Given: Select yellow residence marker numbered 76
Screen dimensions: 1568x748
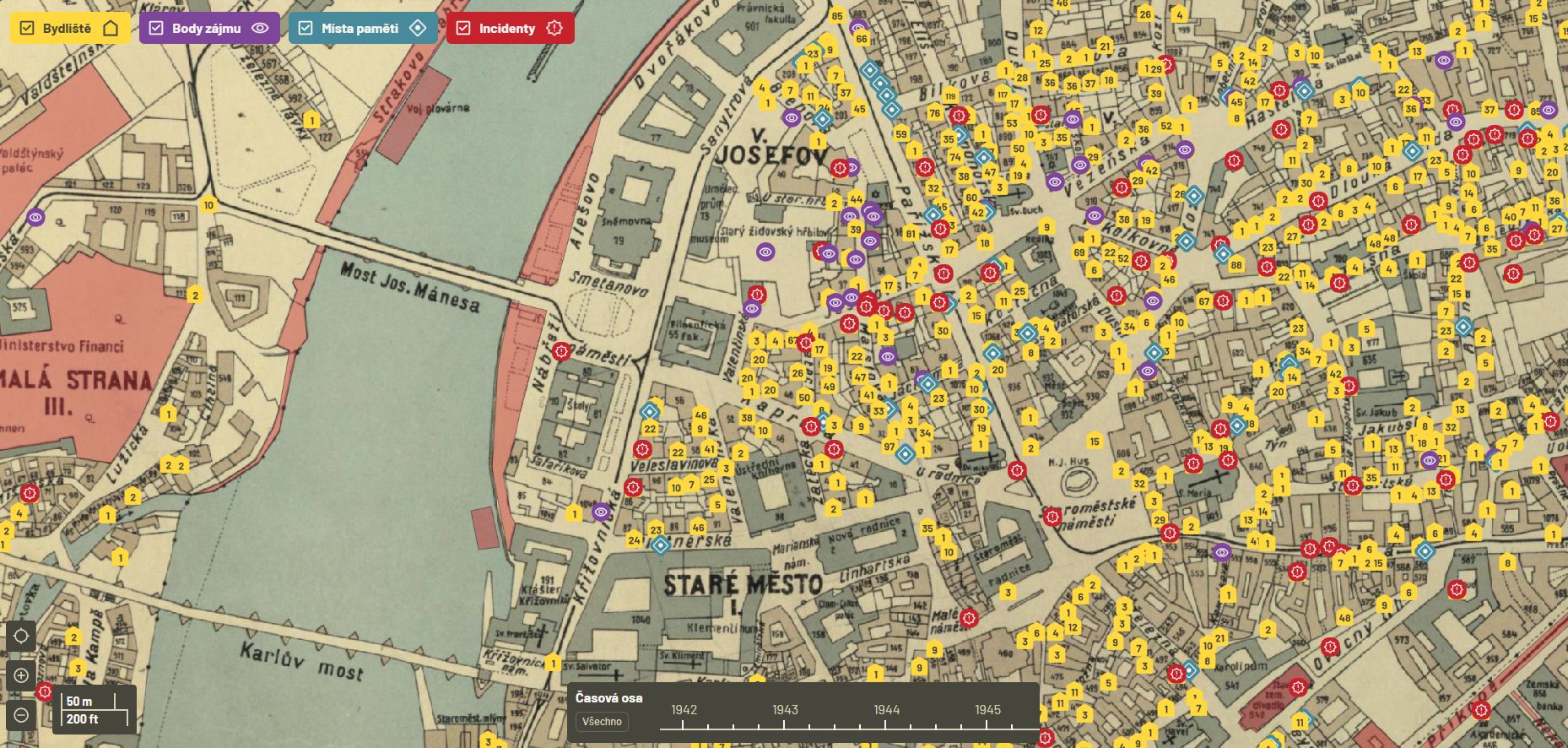Looking at the screenshot, I should tap(934, 113).
